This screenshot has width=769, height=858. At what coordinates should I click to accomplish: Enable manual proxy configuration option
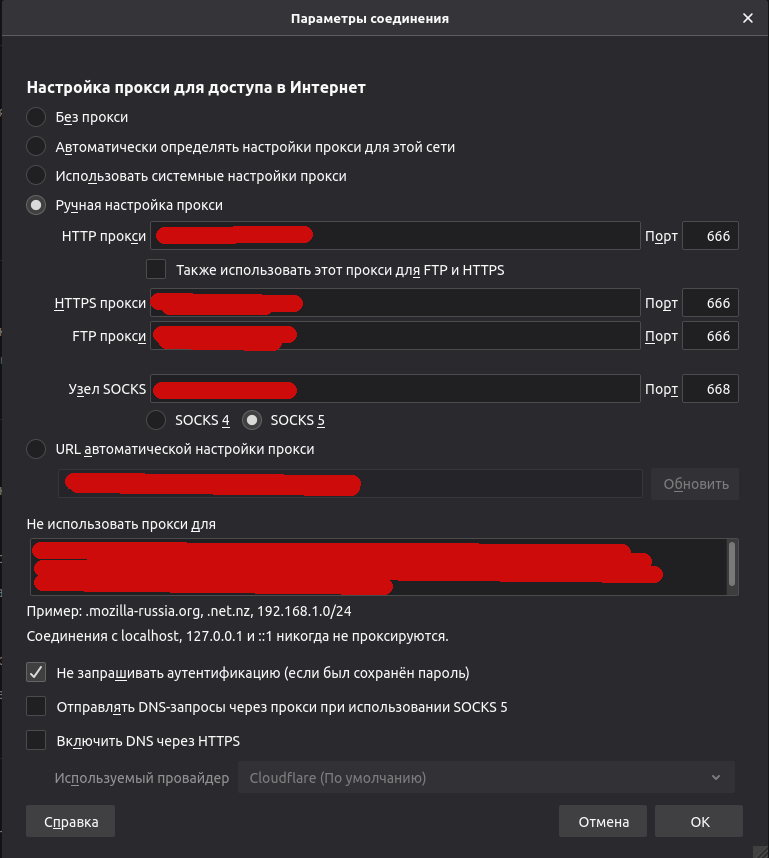tap(36, 204)
